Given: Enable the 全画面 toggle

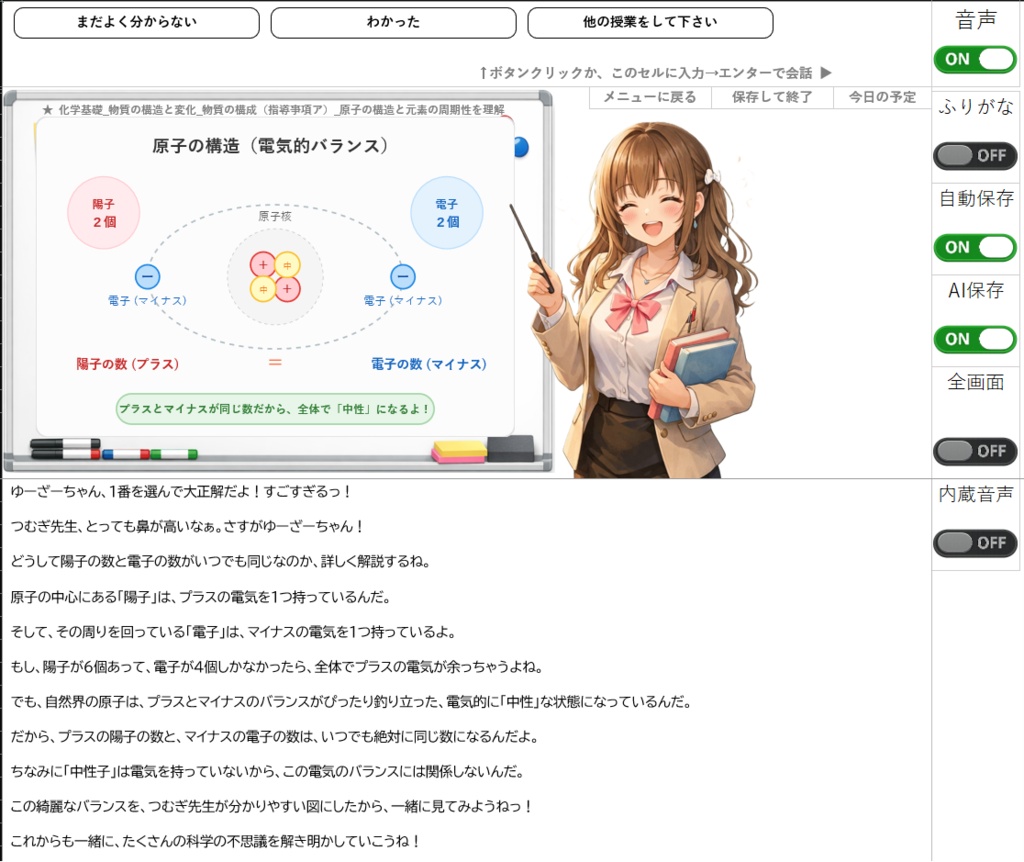Looking at the screenshot, I should pos(975,451).
